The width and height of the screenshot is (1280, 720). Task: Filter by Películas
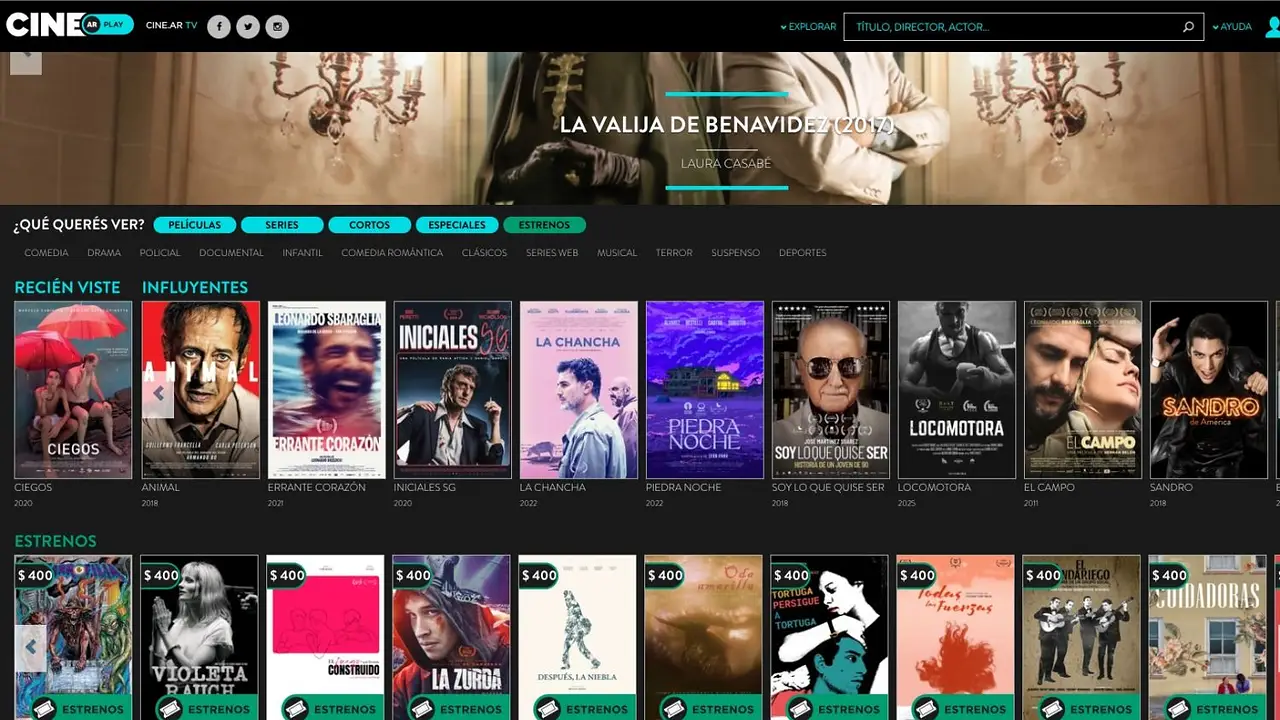(195, 225)
